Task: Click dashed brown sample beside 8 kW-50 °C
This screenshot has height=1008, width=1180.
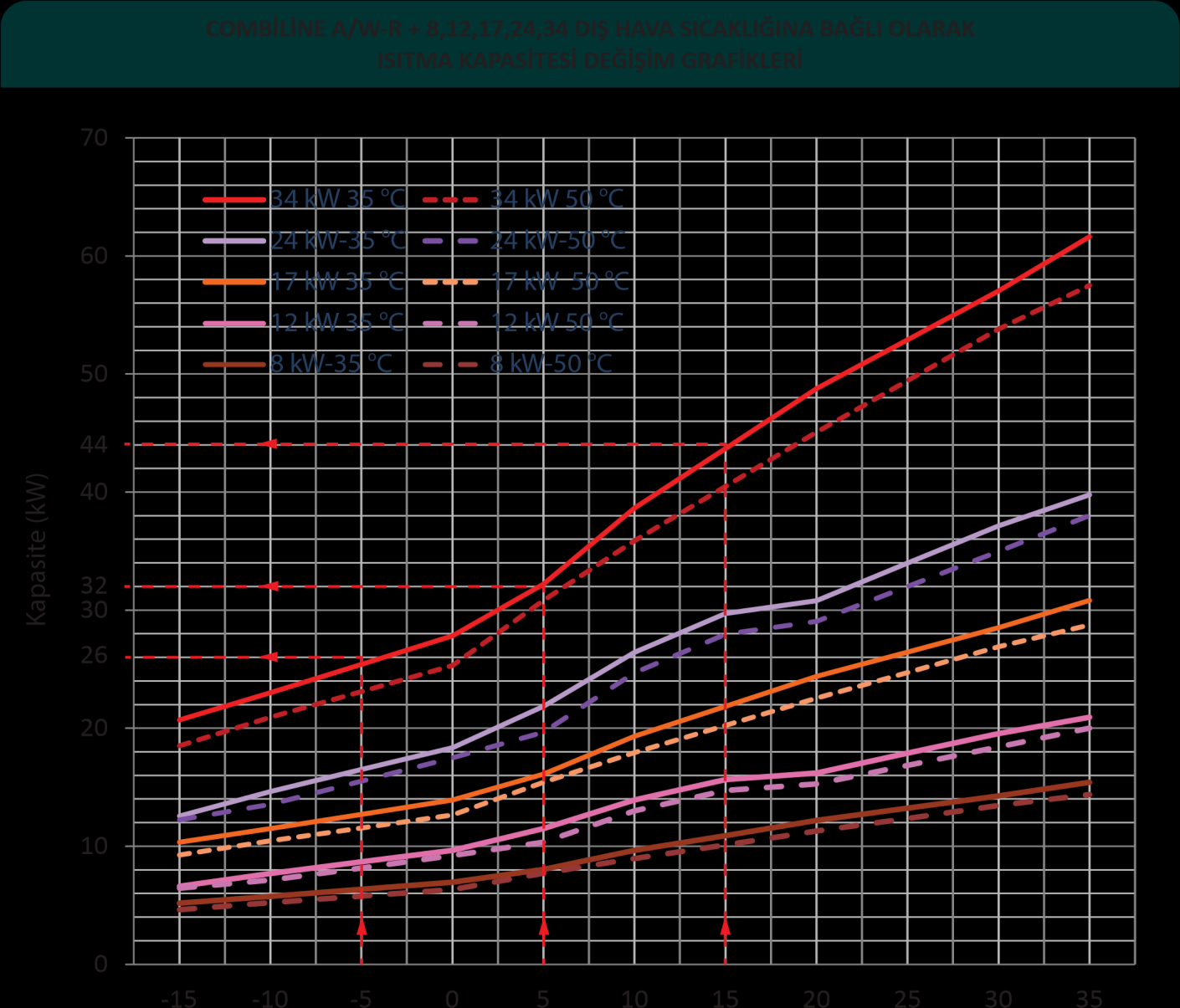Action: point(451,363)
